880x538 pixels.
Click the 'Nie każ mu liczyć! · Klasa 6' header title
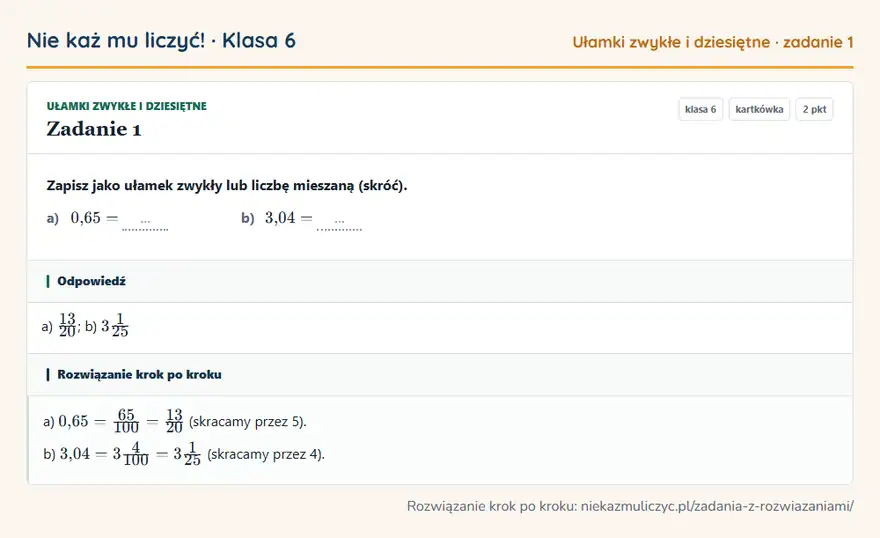pos(161,40)
